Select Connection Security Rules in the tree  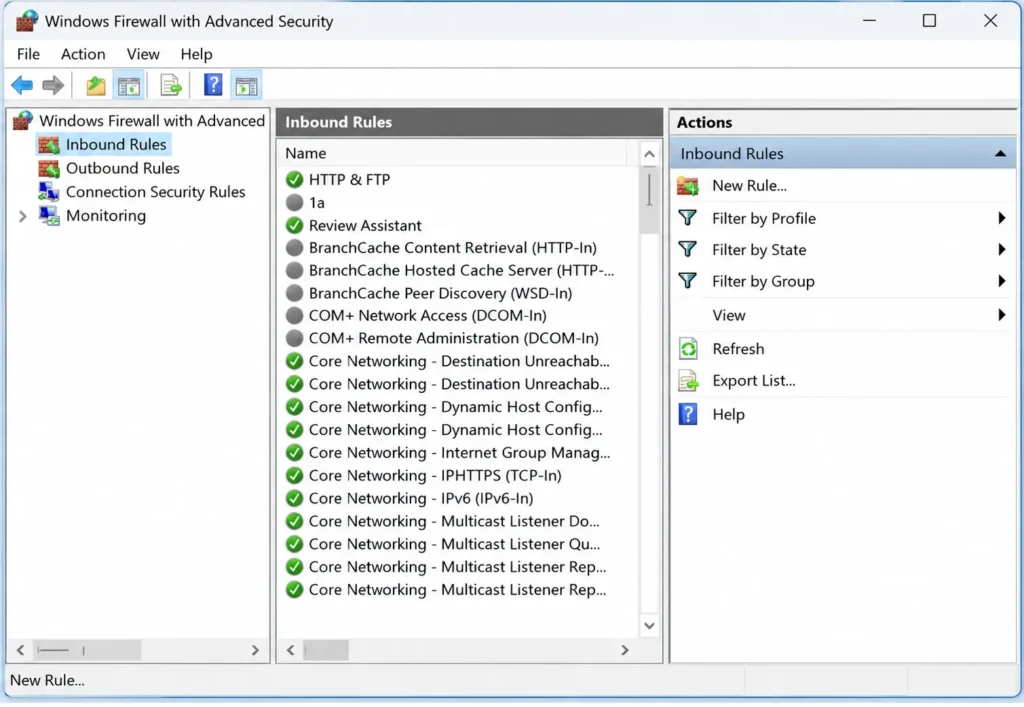(155, 192)
